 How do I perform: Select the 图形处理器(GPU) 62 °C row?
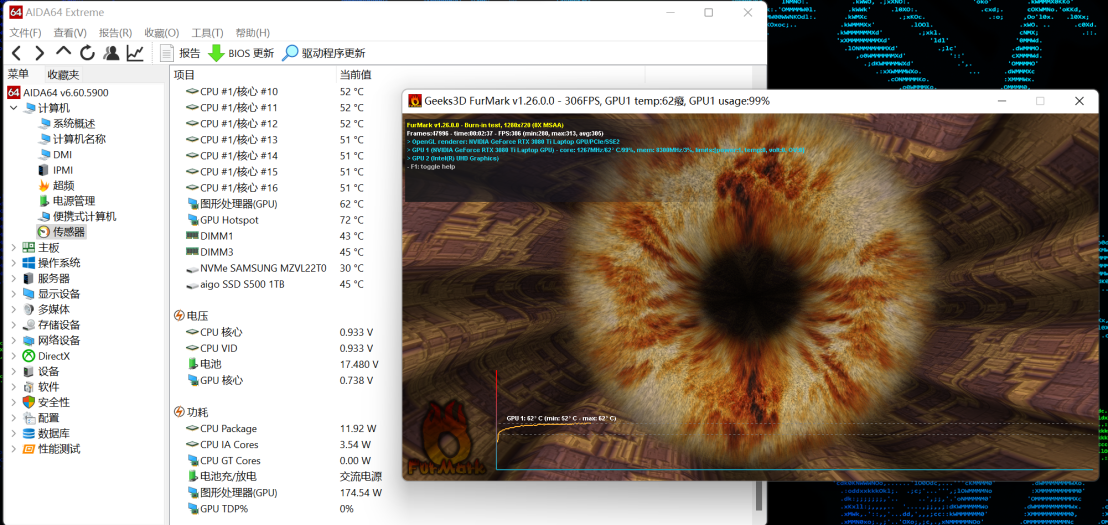click(x=286, y=204)
